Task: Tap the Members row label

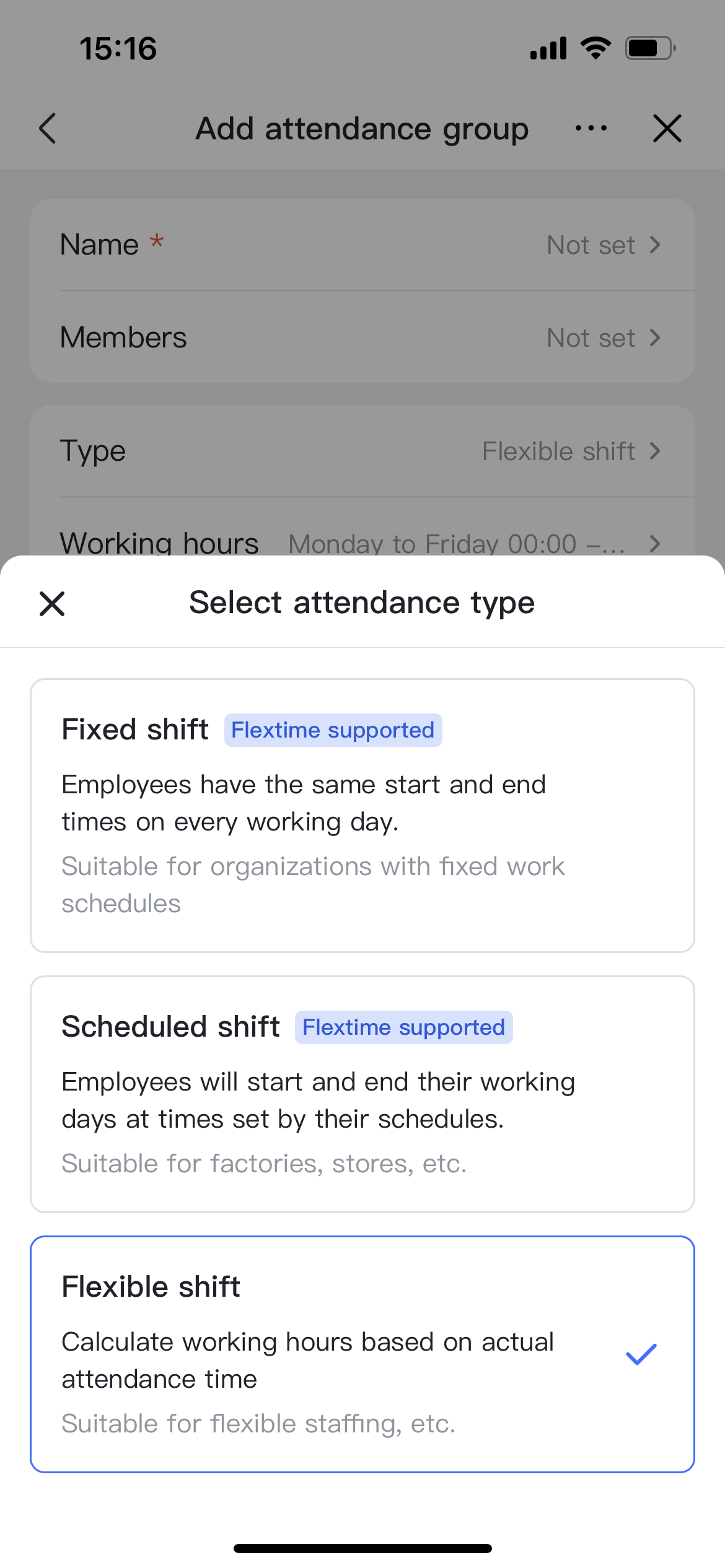Action: [x=123, y=338]
